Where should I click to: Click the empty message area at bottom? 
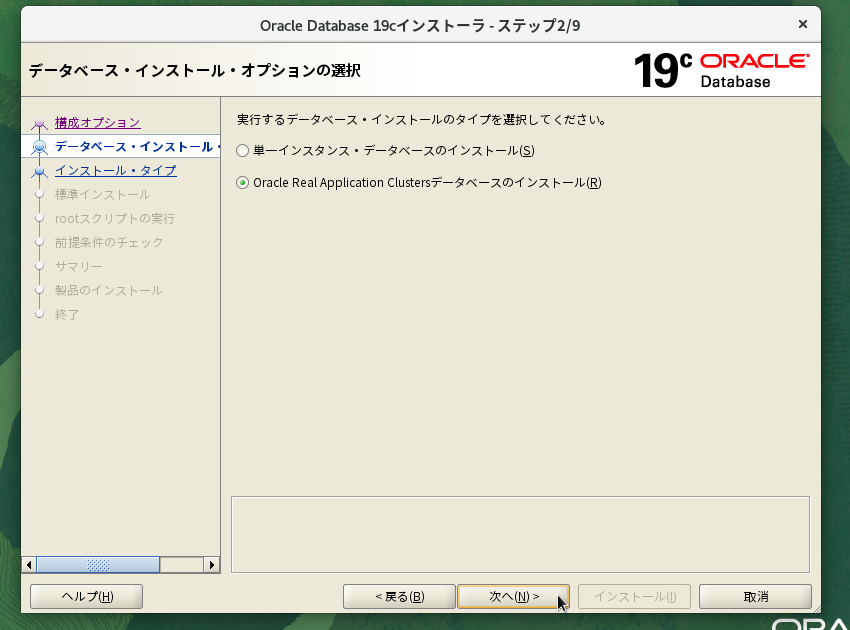pyautogui.click(x=520, y=535)
